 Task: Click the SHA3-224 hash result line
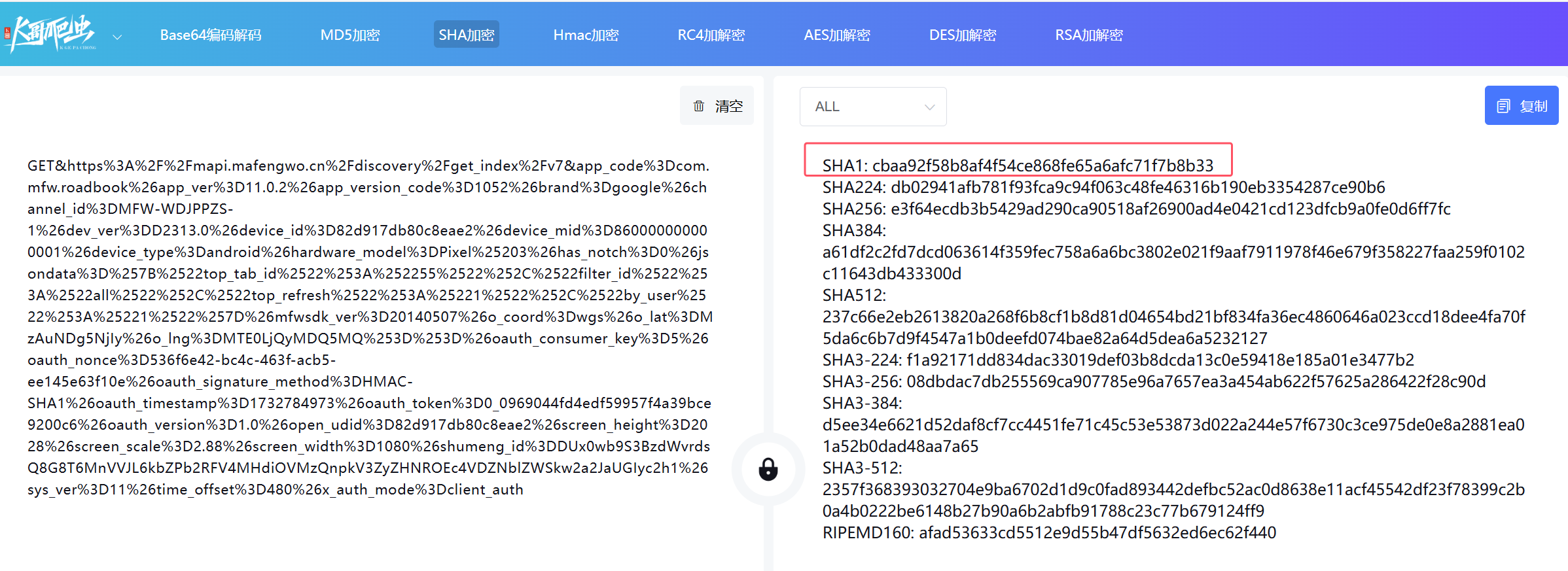click(1118, 360)
